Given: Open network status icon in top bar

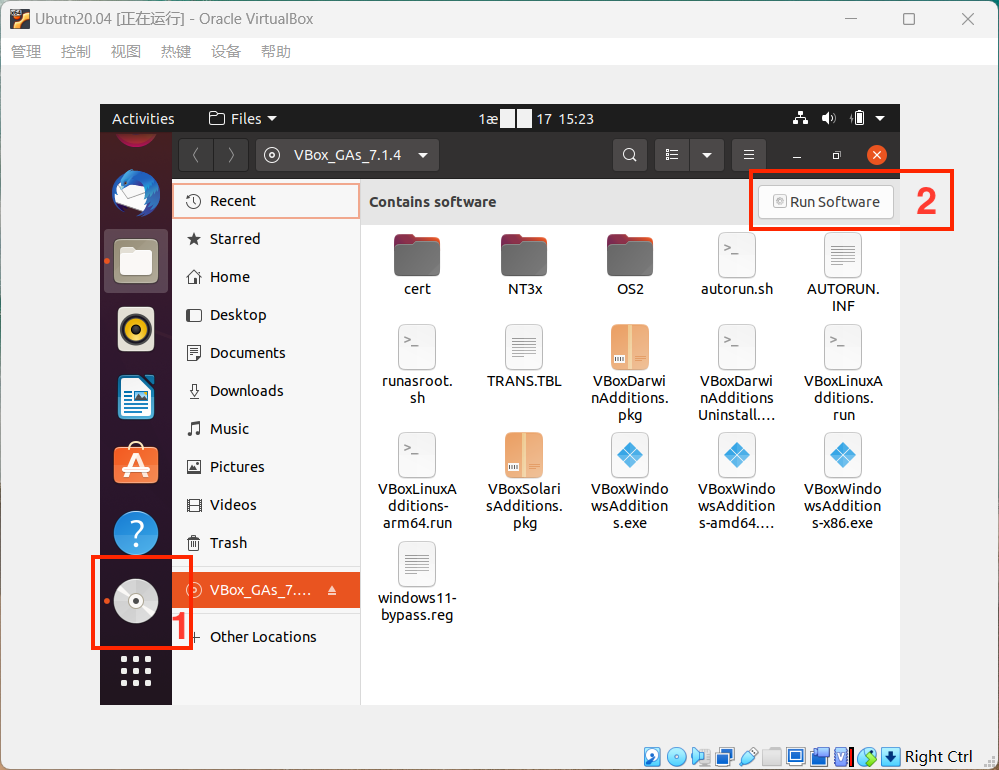Looking at the screenshot, I should [800, 118].
